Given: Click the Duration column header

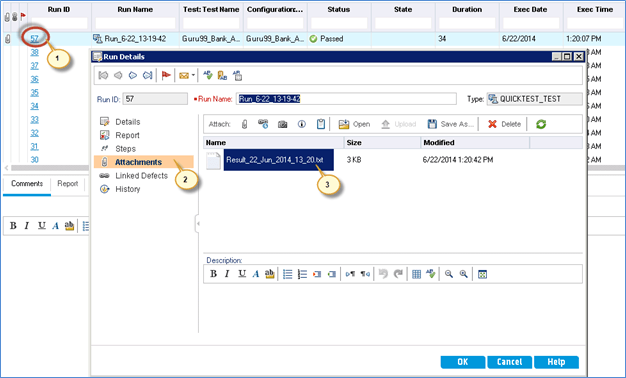Looking at the screenshot, I should [x=467, y=9].
